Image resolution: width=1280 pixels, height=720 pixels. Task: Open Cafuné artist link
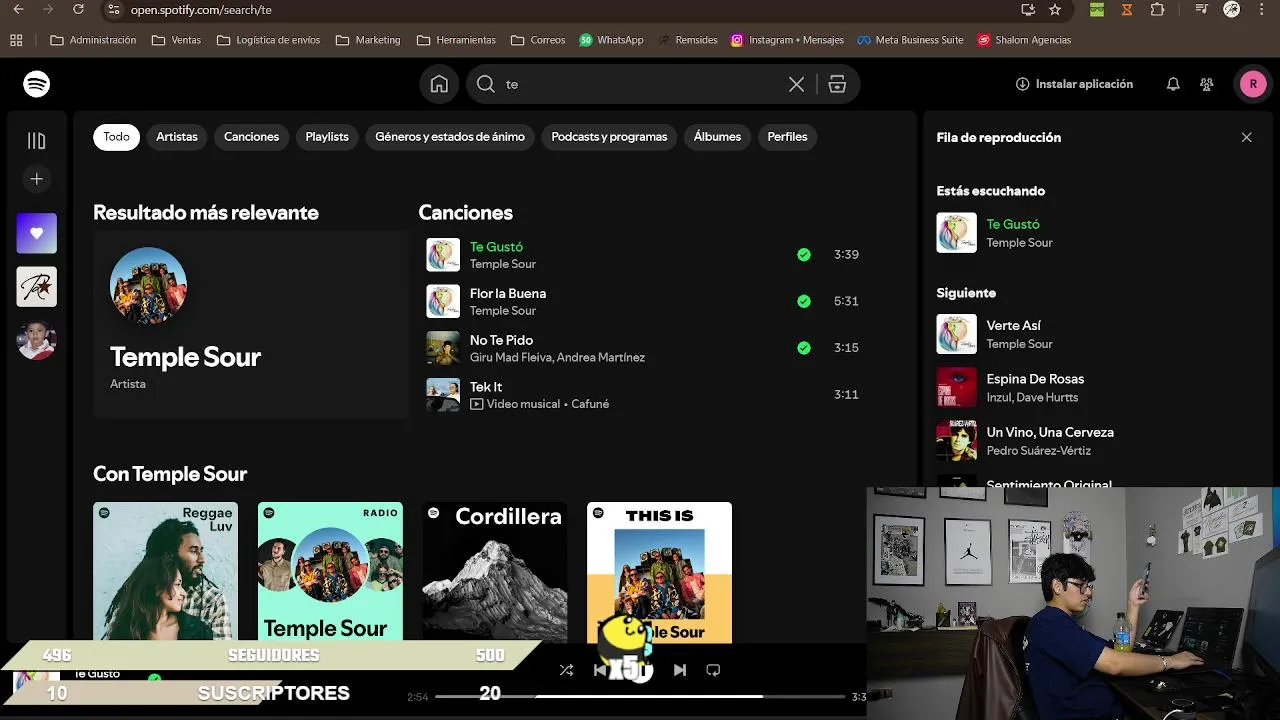point(590,405)
